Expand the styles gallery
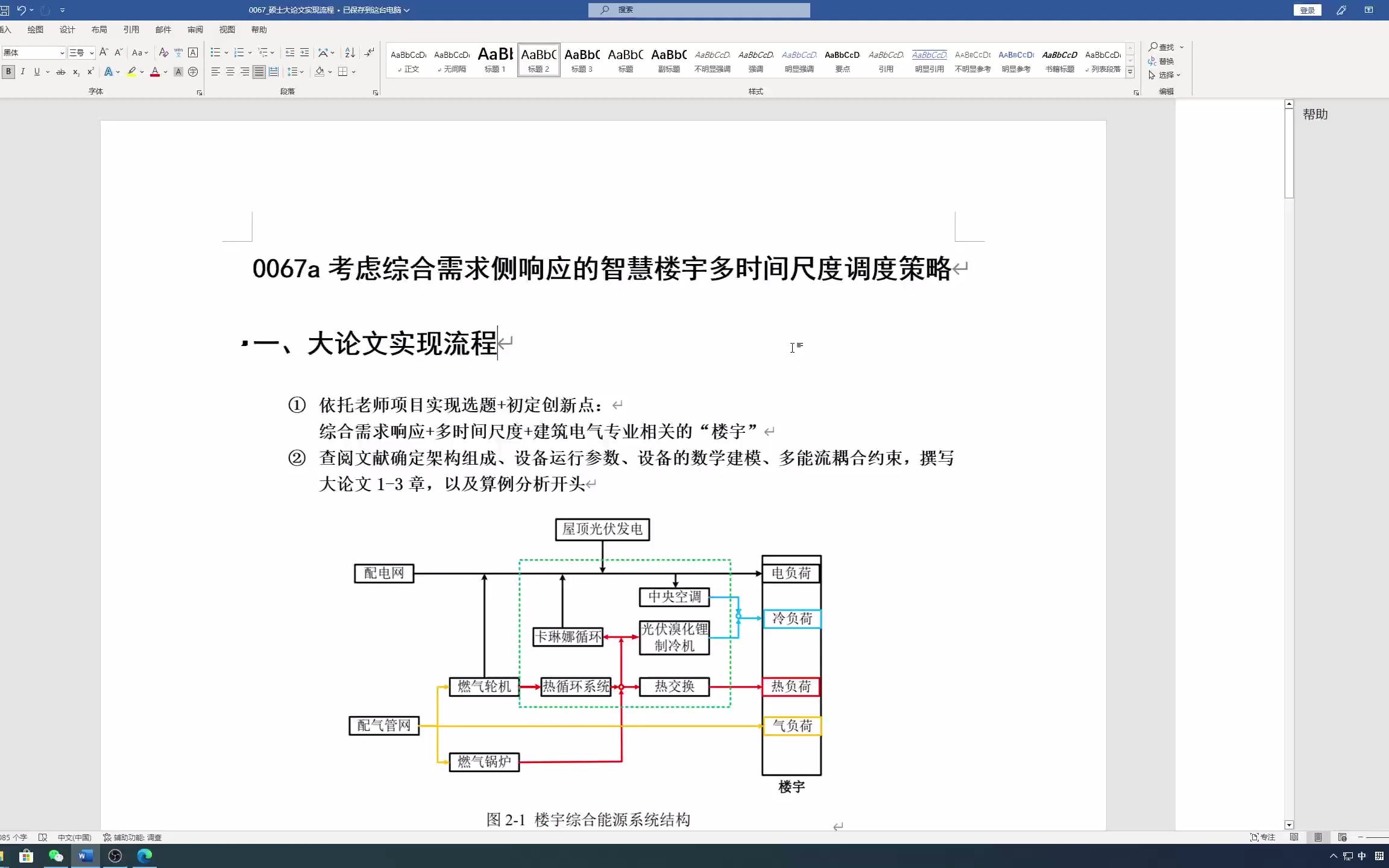This screenshot has width=1389, height=868. point(1130,72)
